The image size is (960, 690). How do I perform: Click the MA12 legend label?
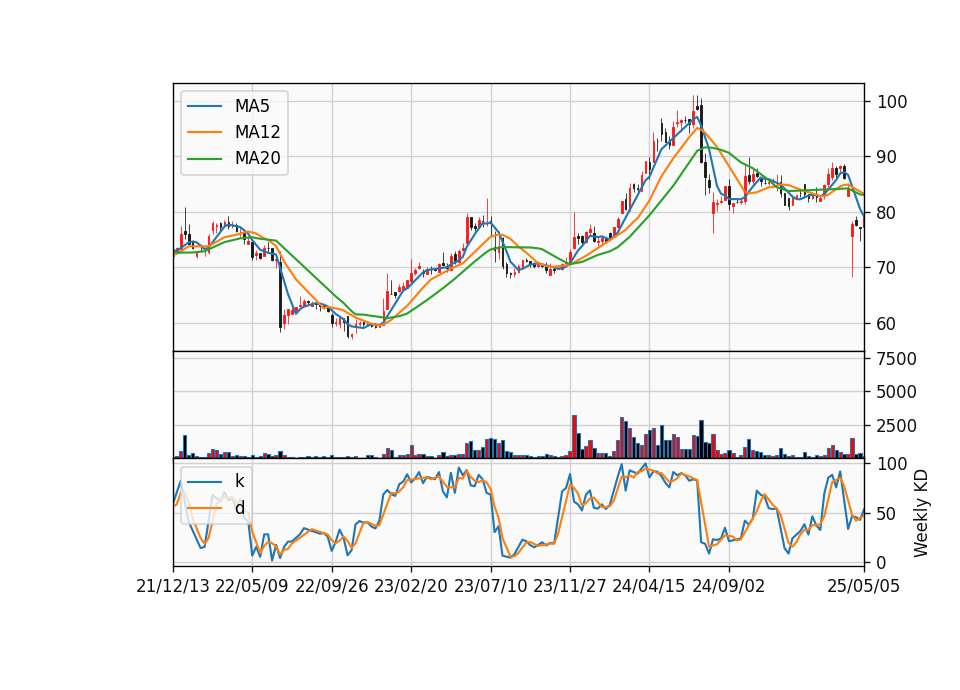point(258,132)
